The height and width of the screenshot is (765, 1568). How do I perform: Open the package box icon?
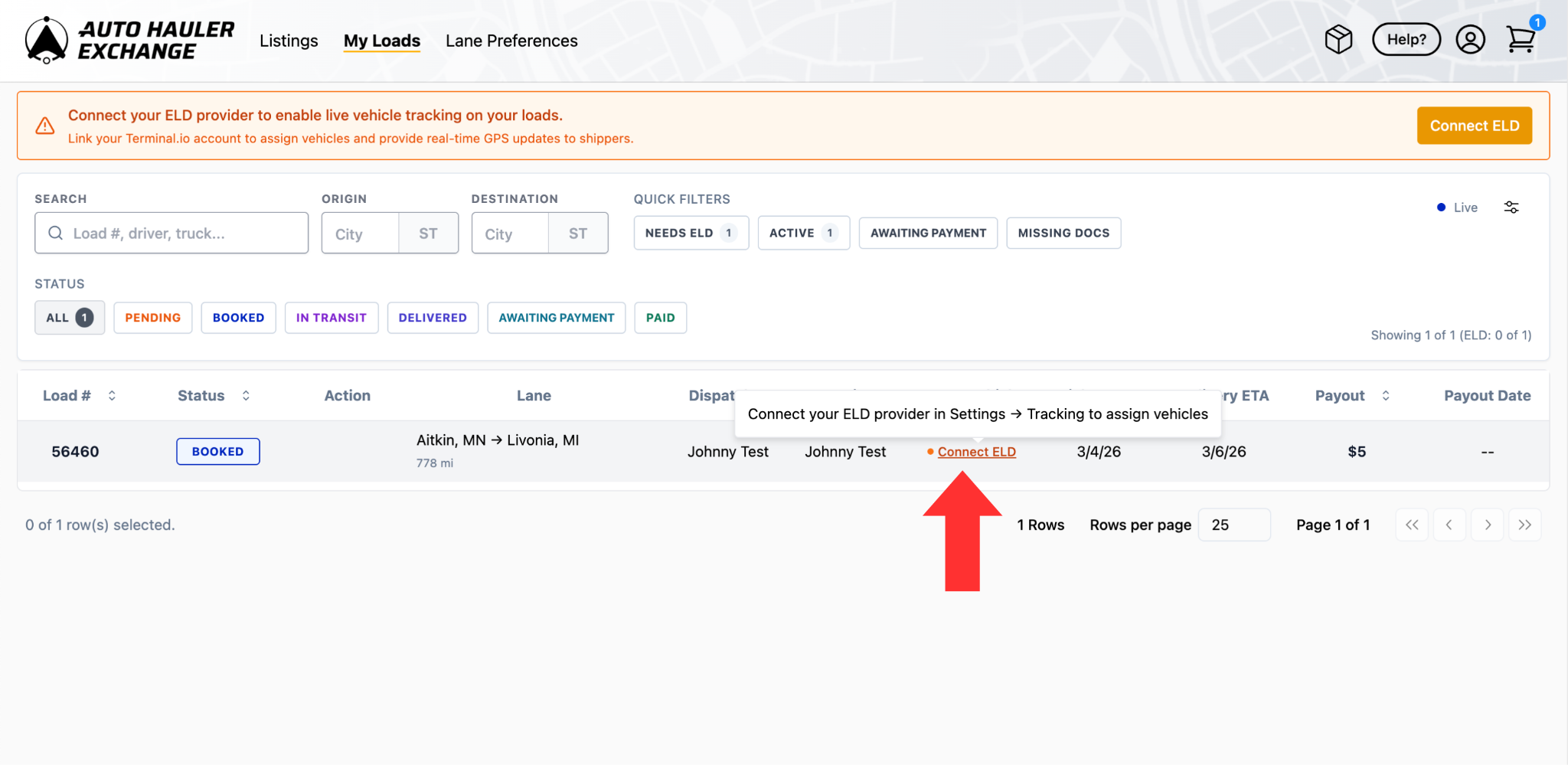1338,40
